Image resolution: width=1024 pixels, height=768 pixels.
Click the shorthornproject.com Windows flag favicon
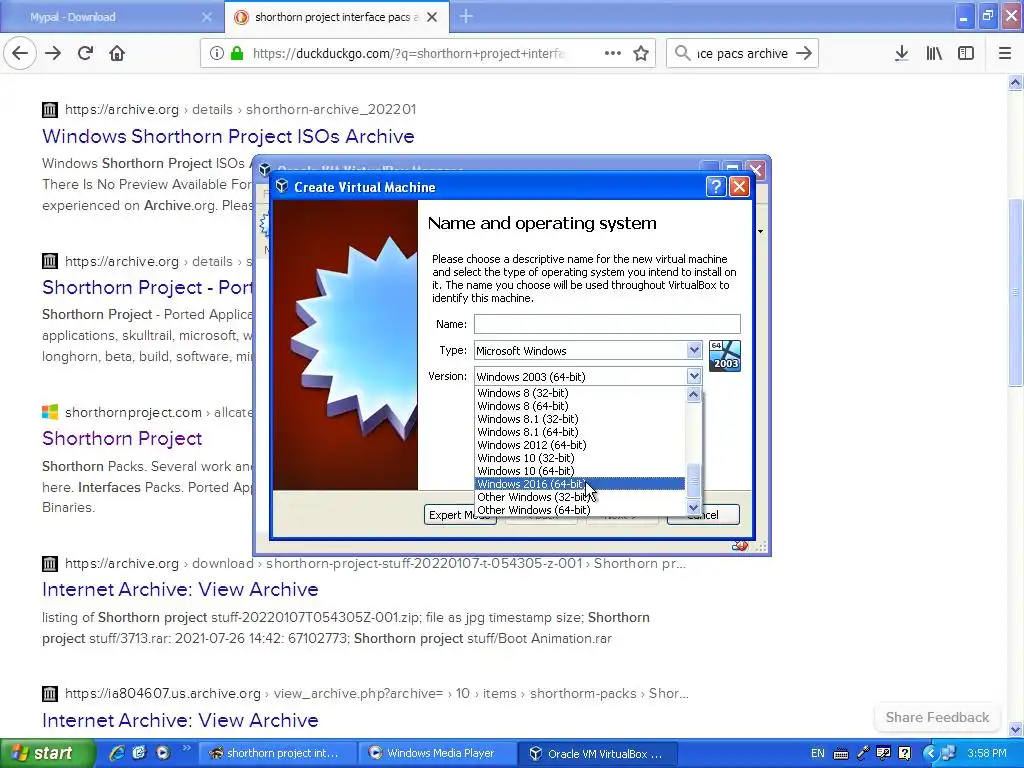tap(50, 412)
